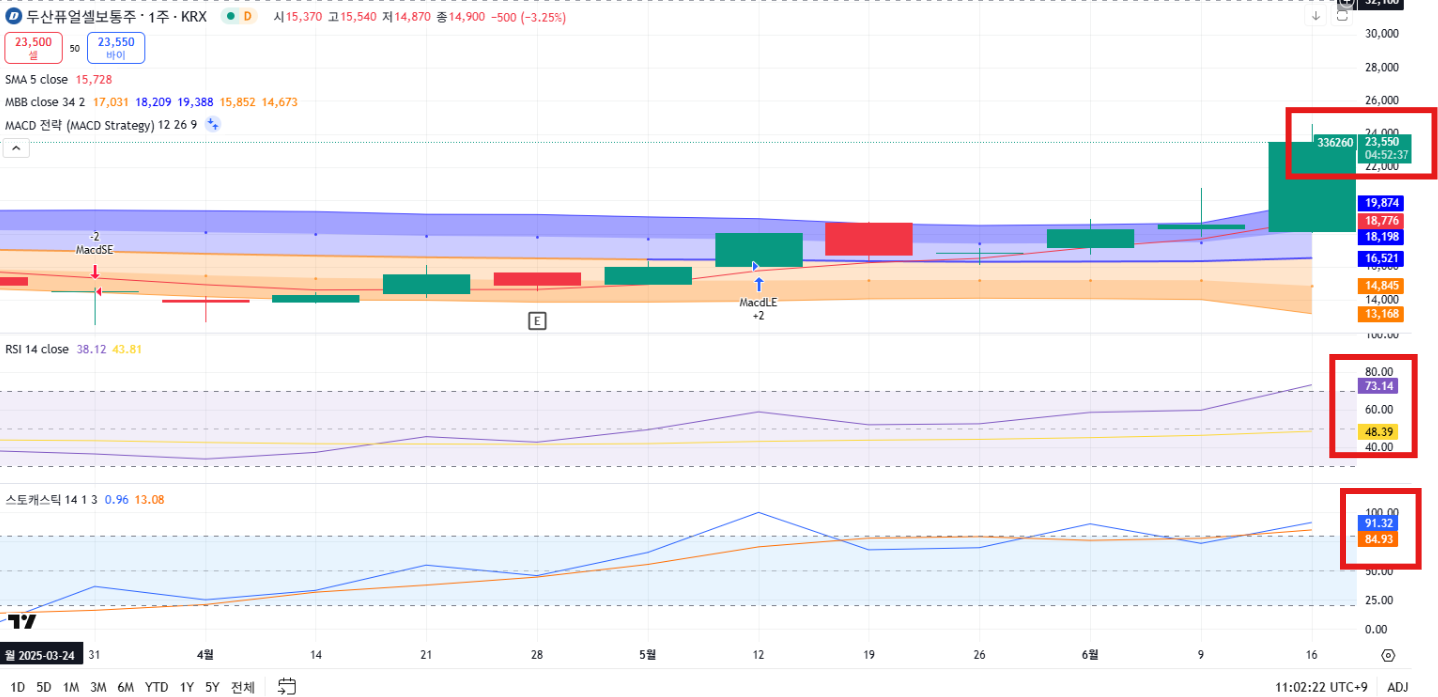
Task: Click the 스토캐스틱 14 1 3 legend
Action: click(x=52, y=498)
